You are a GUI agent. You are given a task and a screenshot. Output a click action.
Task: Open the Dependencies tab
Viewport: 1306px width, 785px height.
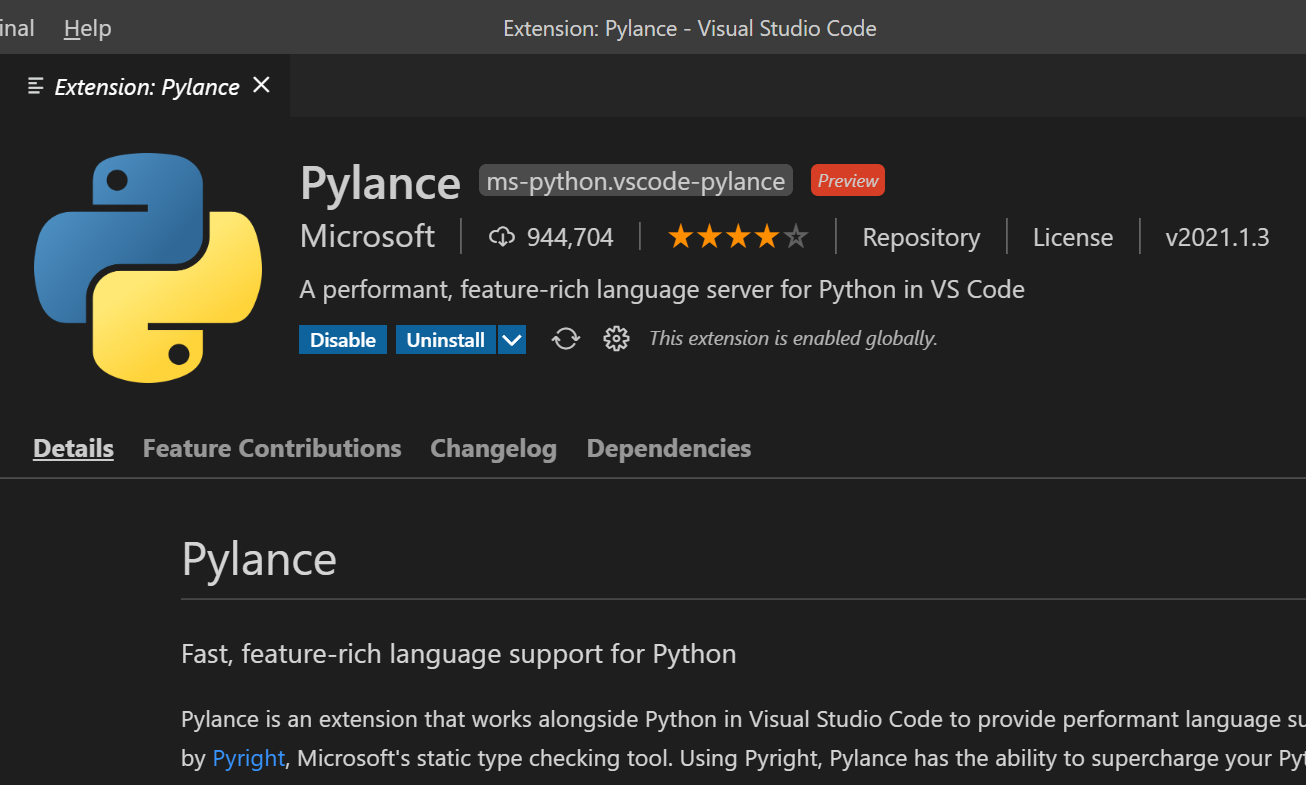point(668,448)
